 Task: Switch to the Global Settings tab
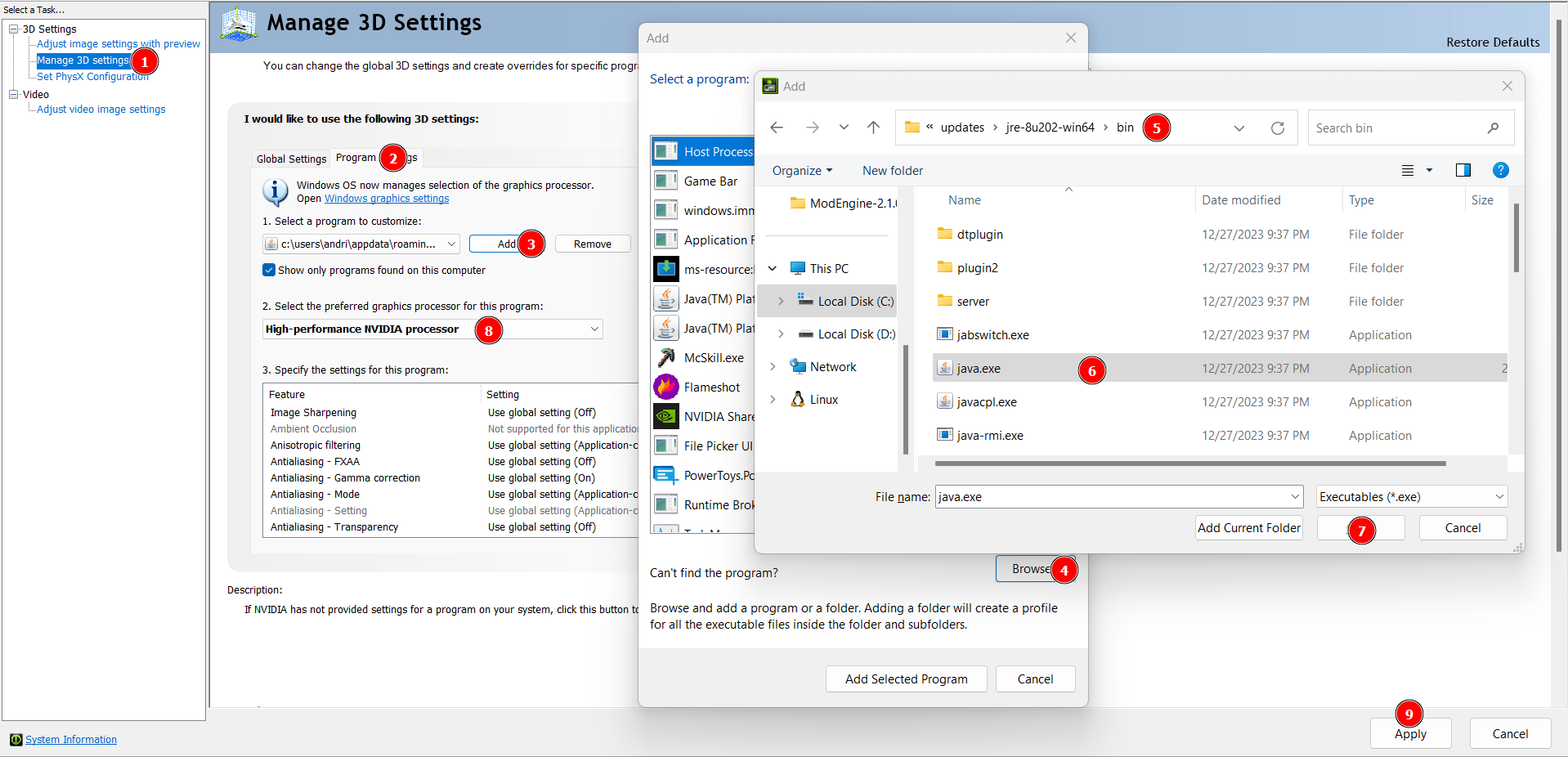pyautogui.click(x=291, y=159)
